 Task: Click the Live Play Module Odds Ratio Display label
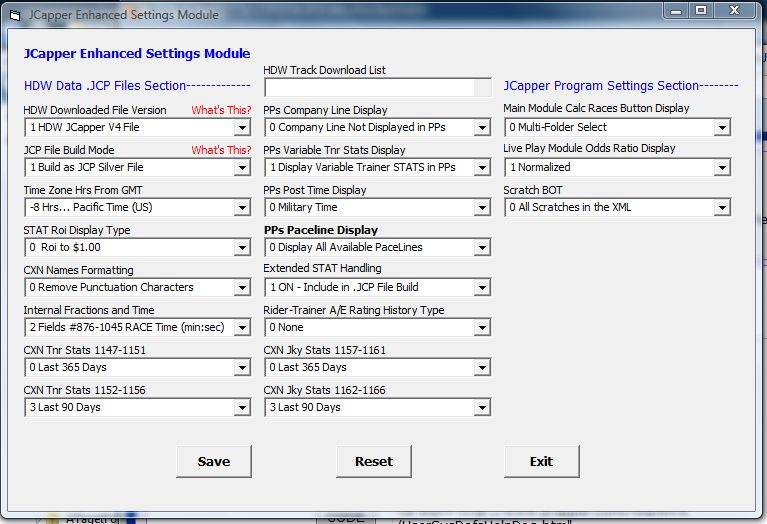pos(589,148)
